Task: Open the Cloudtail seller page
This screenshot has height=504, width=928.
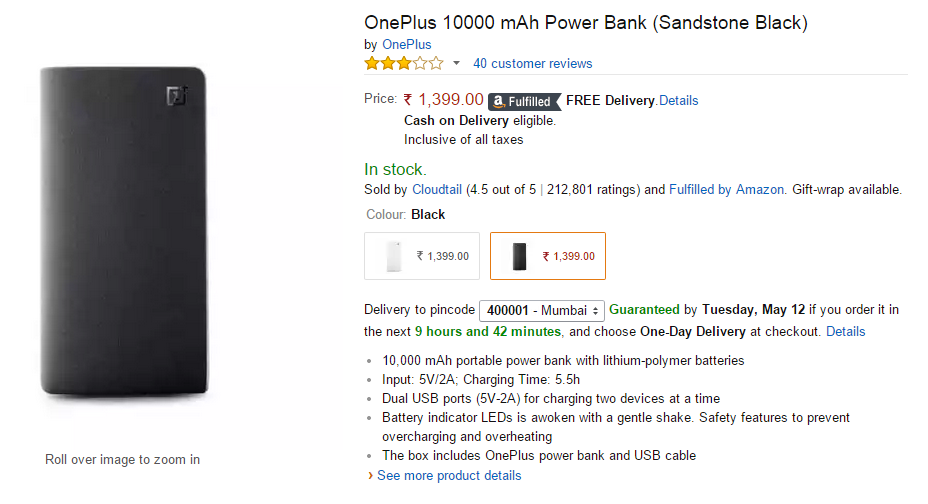Action: click(x=436, y=189)
